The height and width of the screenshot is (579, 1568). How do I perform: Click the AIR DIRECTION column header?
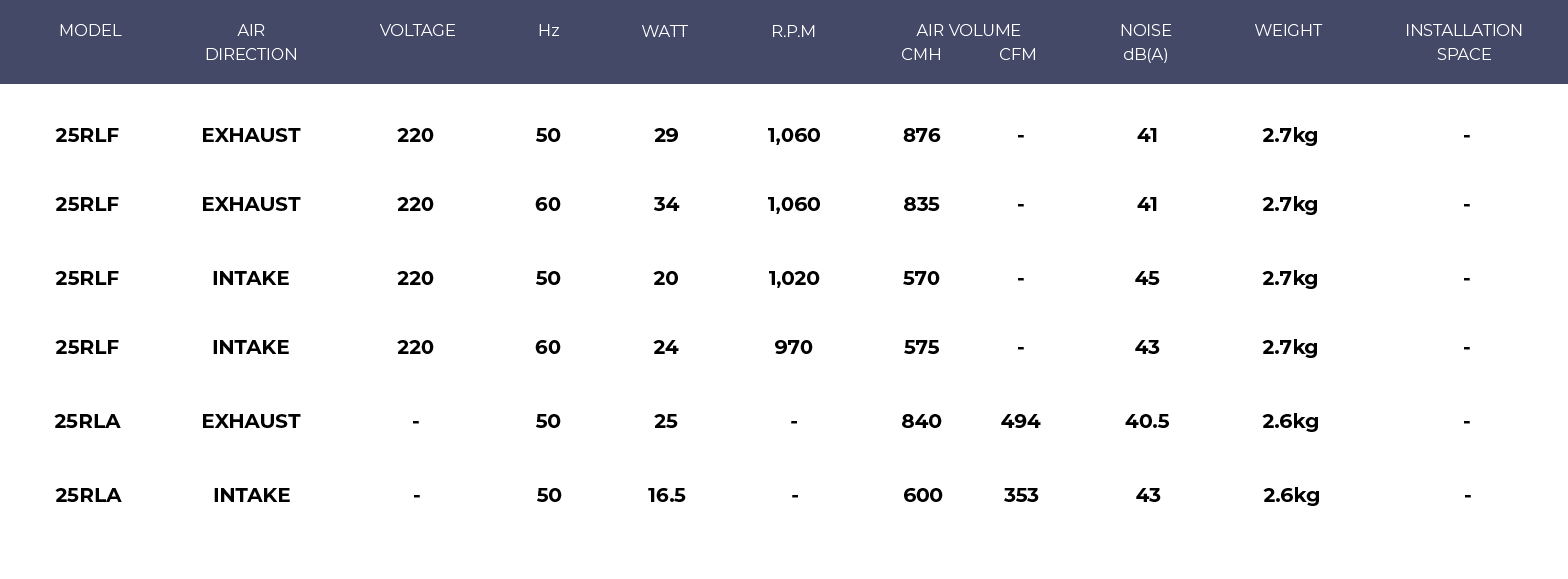click(251, 42)
